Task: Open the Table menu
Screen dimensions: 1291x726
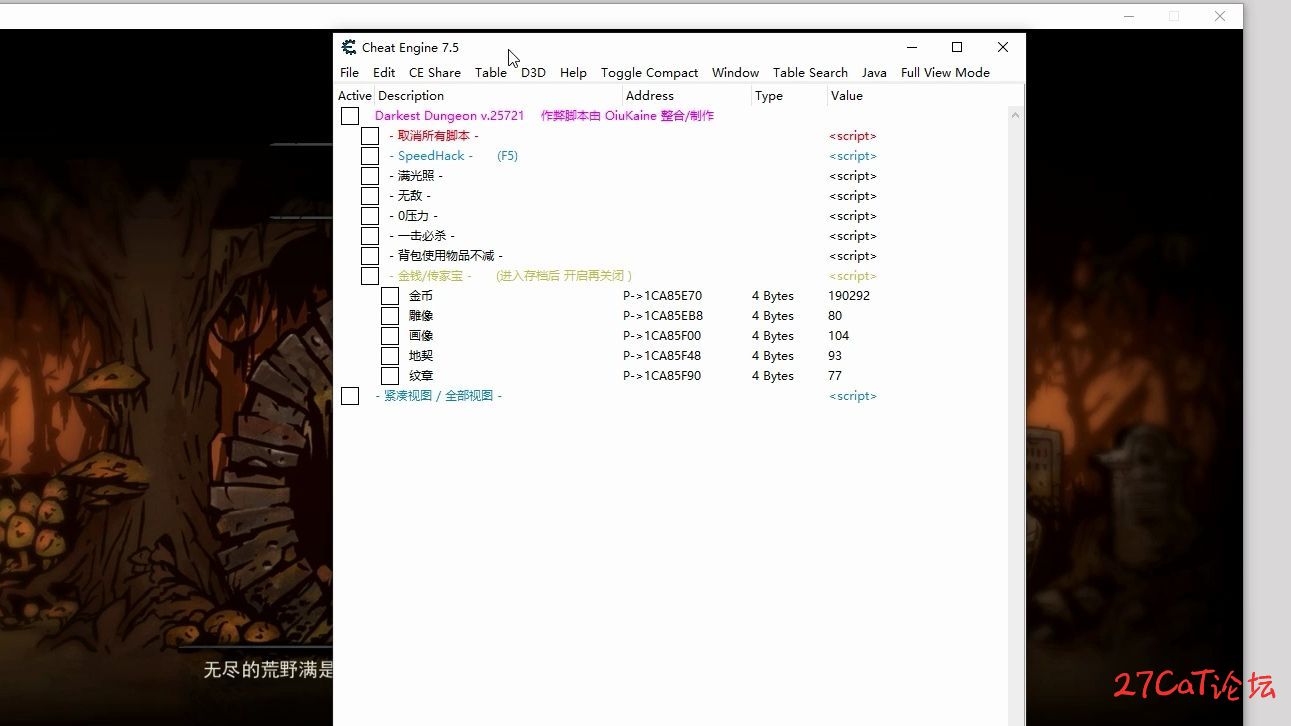Action: coord(491,72)
